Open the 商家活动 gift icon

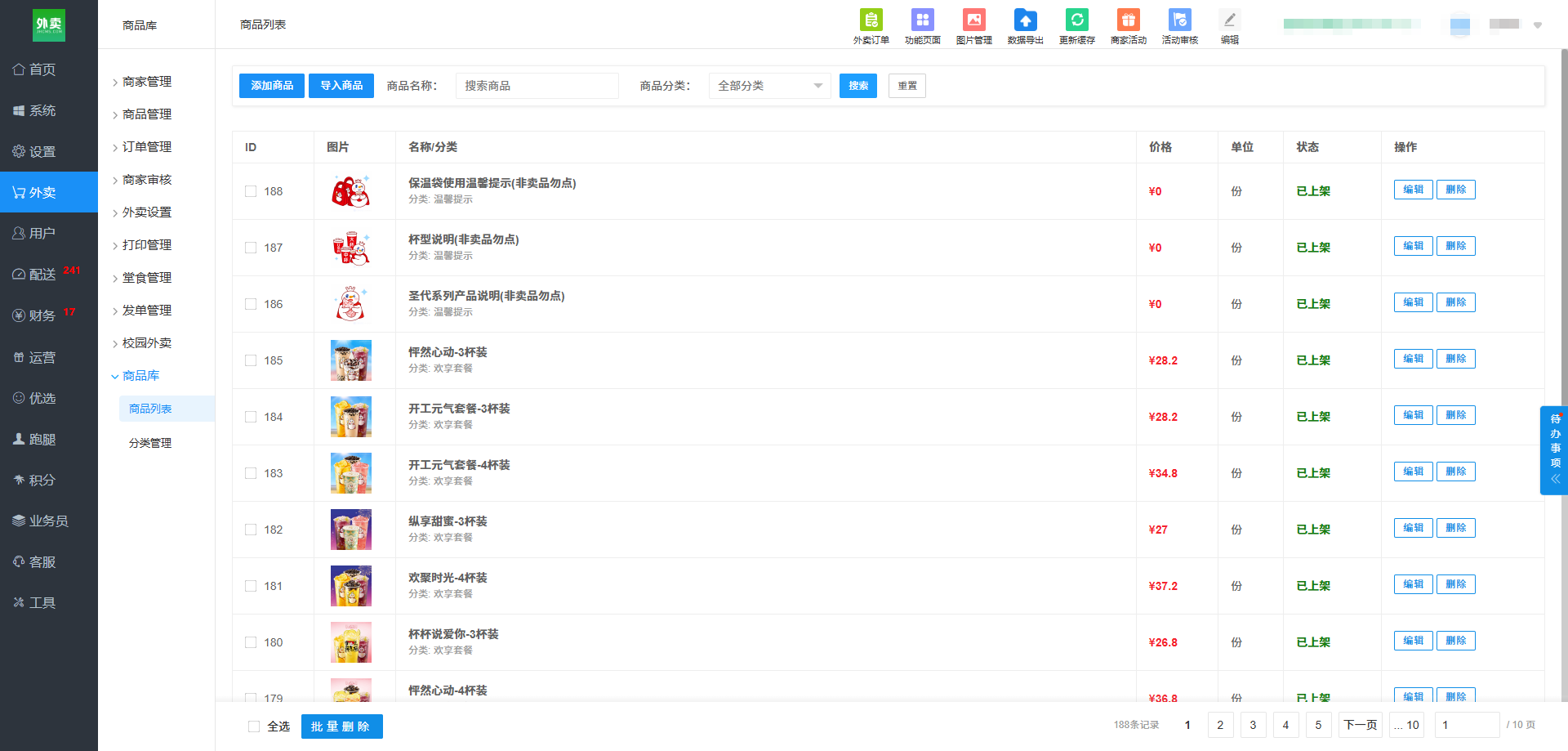pyautogui.click(x=1128, y=20)
